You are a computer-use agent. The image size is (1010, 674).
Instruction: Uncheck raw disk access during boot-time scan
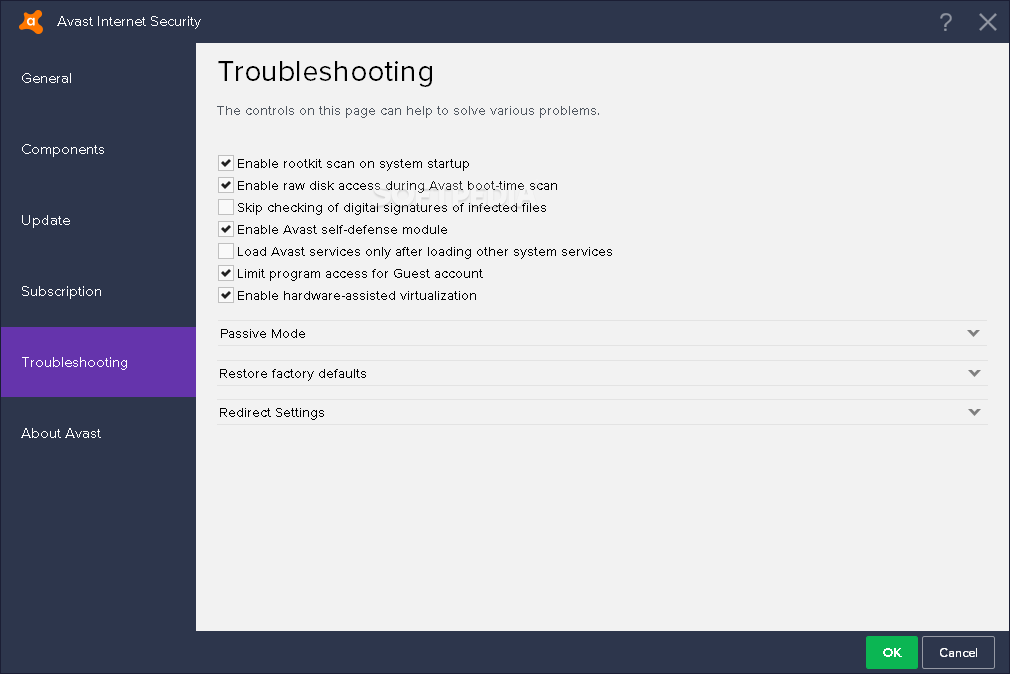(x=225, y=185)
